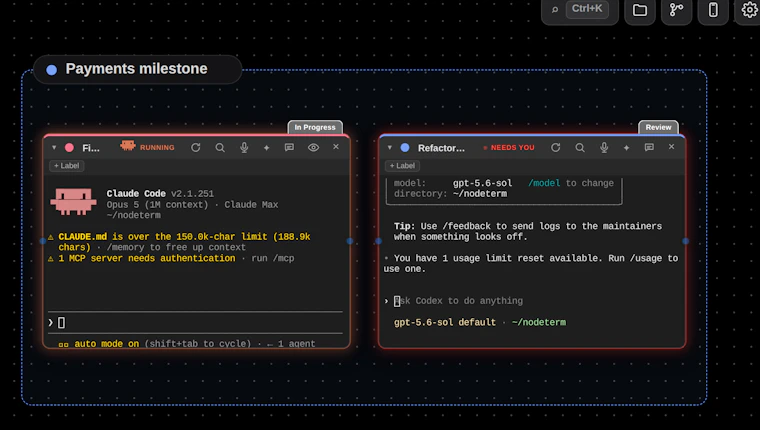Screen dimensions: 760x430
Task: Open the mobile device icon in top toolbar
Action: click(713, 10)
